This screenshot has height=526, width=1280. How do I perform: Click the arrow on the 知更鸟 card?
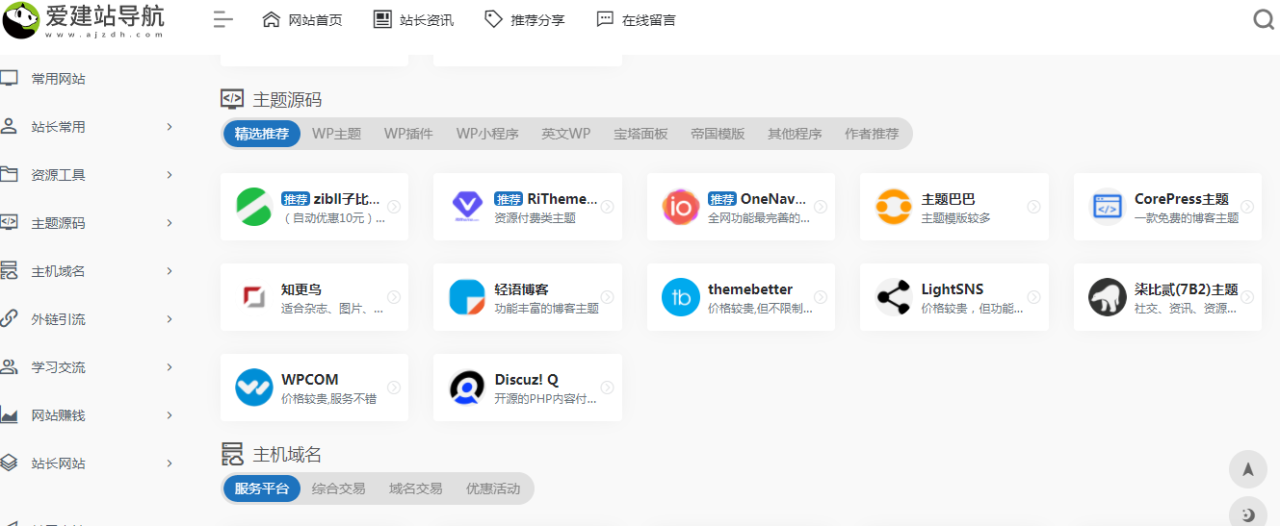394,297
